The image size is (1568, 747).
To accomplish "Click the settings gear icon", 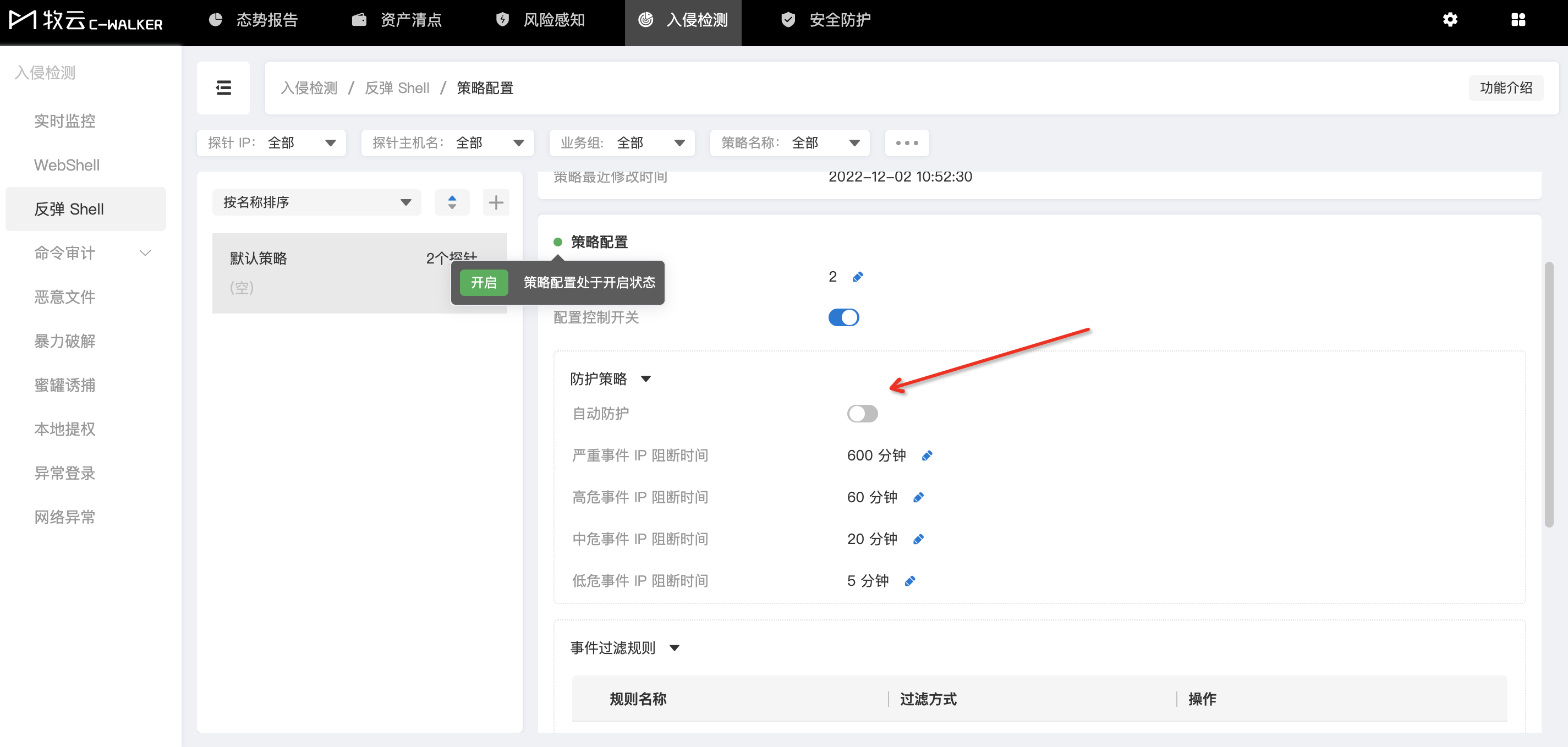I will pos(1450,19).
